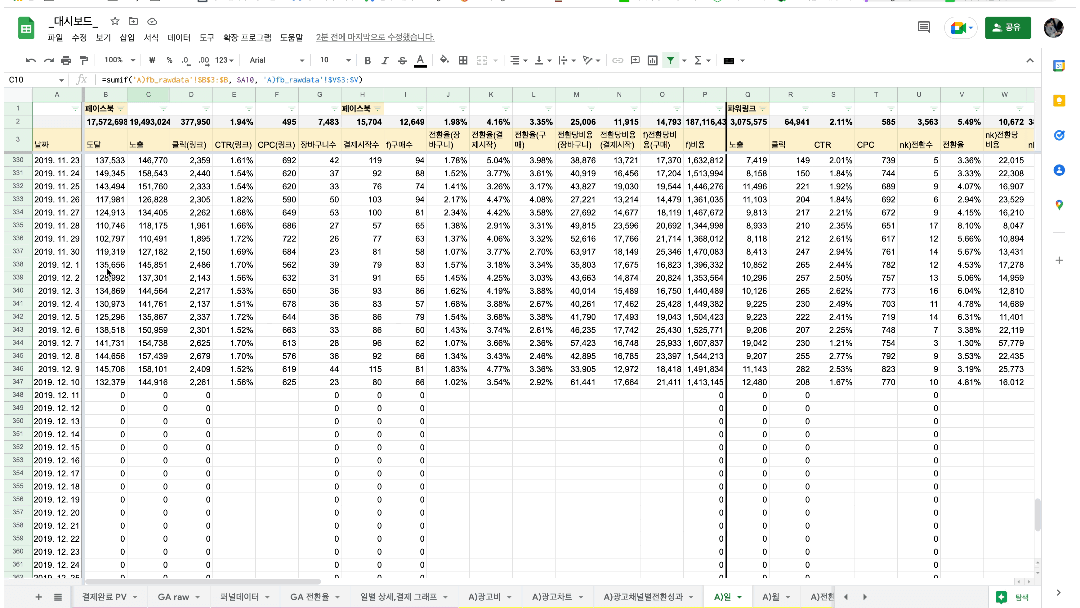The image size is (1080, 608).
Task: Insert a chart
Action: click(653, 61)
